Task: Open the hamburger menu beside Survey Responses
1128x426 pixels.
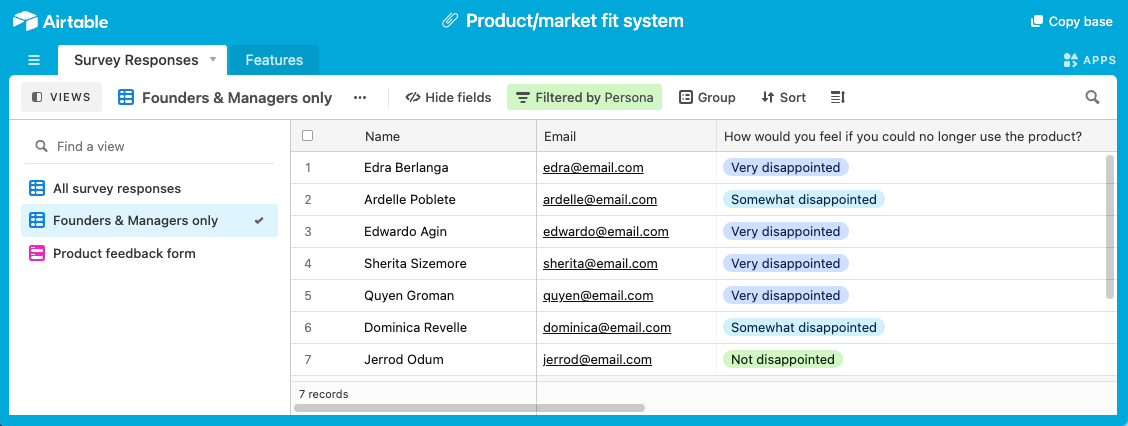Action: pyautogui.click(x=34, y=60)
